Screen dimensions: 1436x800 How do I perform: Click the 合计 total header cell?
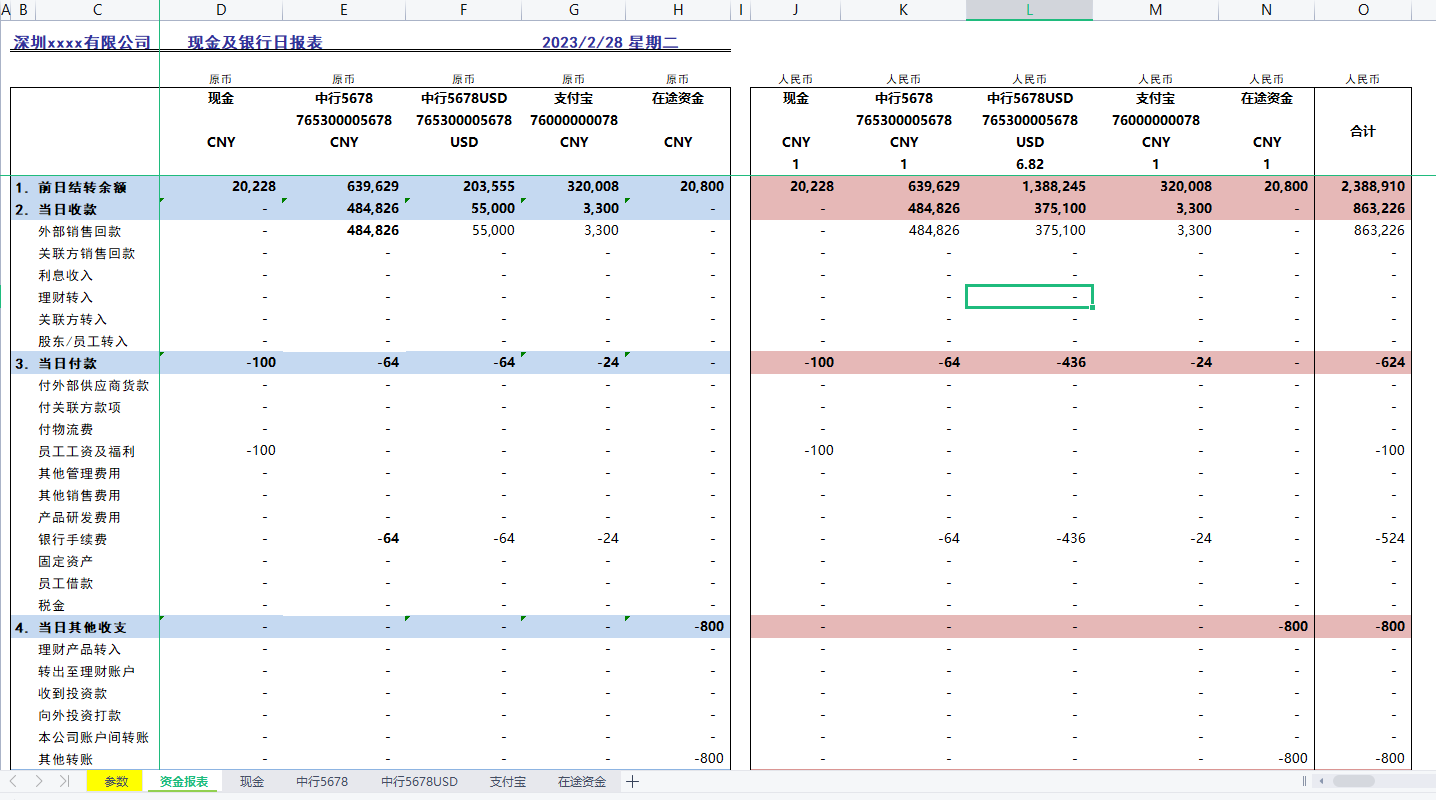click(1363, 131)
